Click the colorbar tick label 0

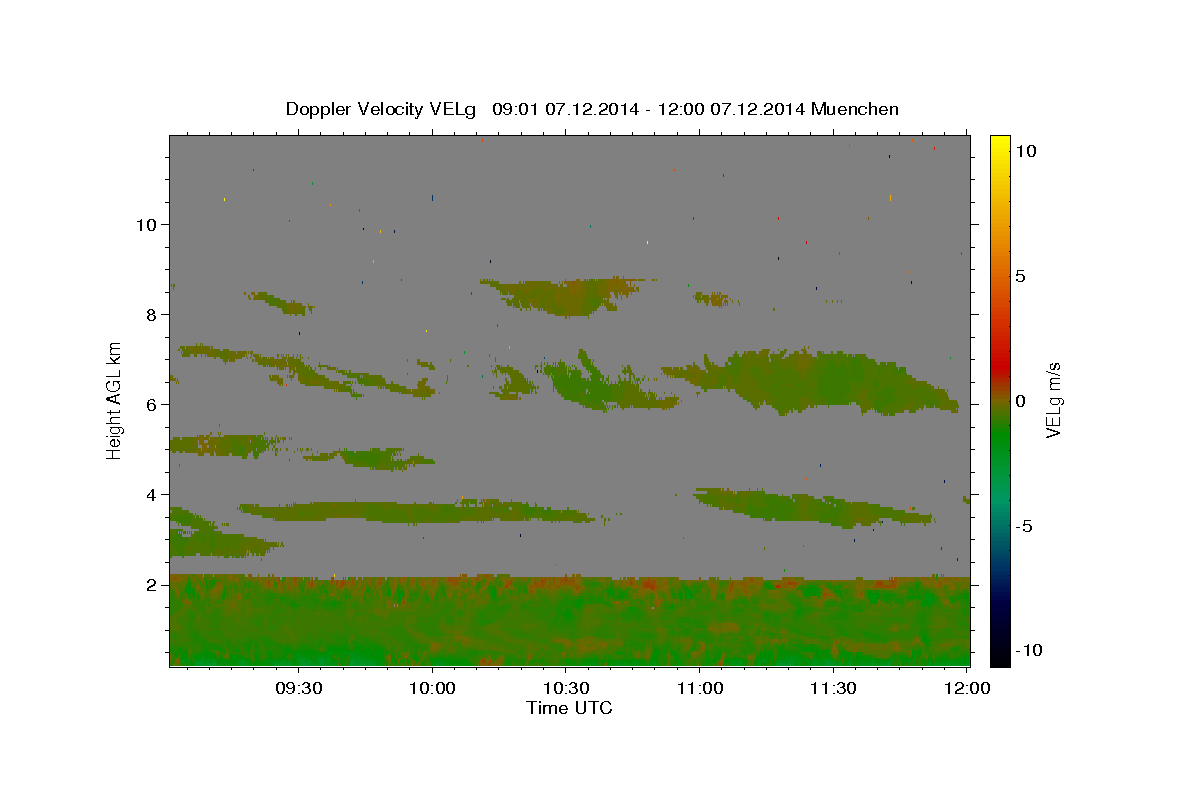pyautogui.click(x=1020, y=401)
